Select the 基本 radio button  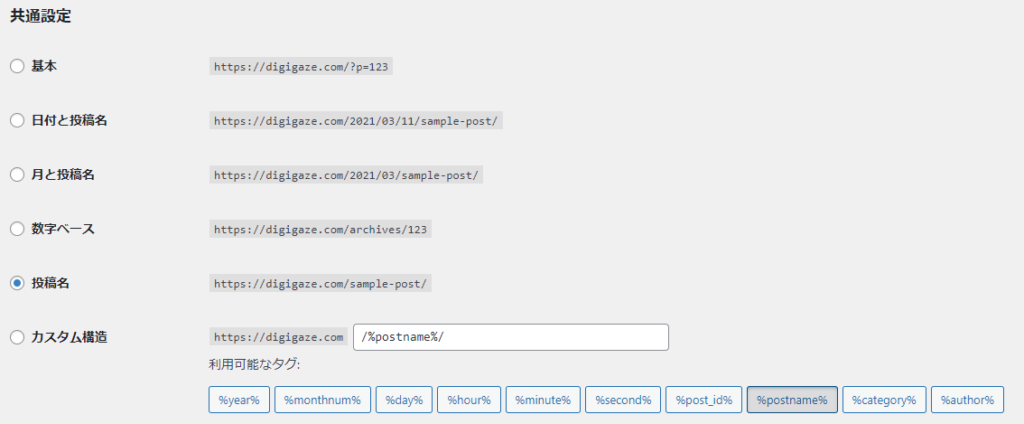(x=17, y=66)
